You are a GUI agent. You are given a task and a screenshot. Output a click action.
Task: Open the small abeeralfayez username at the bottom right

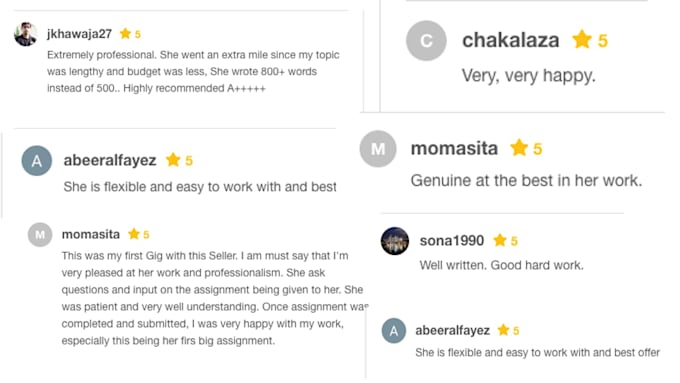click(452, 331)
